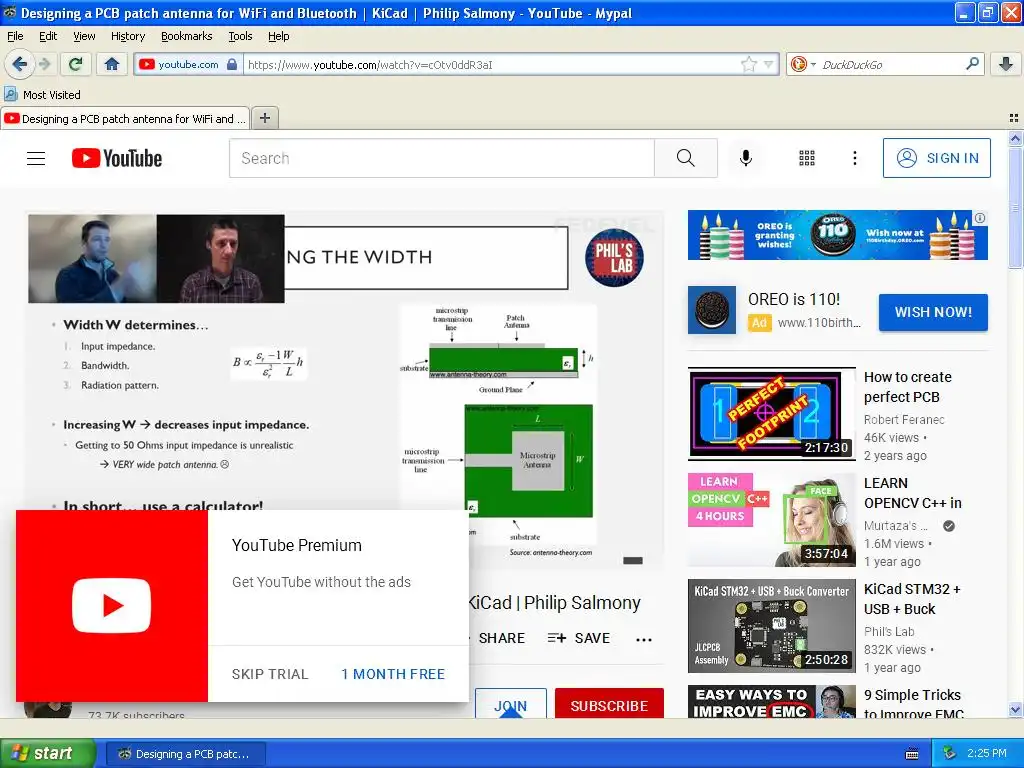Screen dimensions: 1024x768
Task: Open the Robert Feranec channel name
Action: point(904,420)
